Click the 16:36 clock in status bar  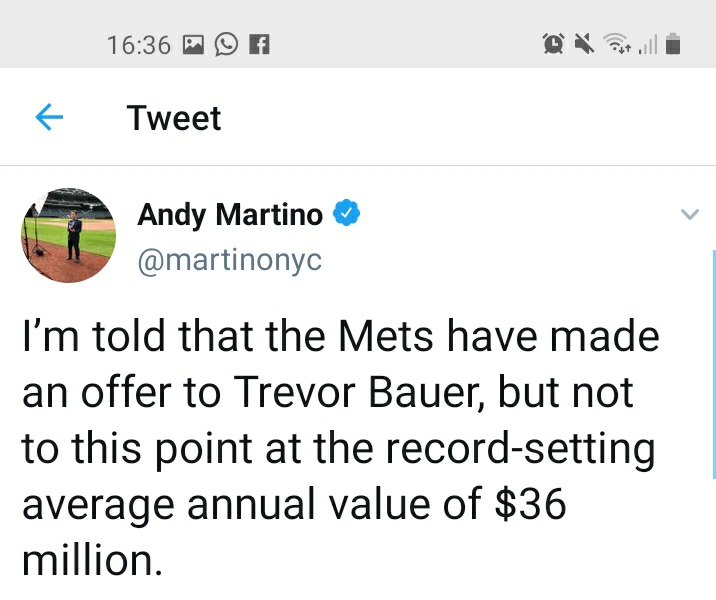point(138,44)
